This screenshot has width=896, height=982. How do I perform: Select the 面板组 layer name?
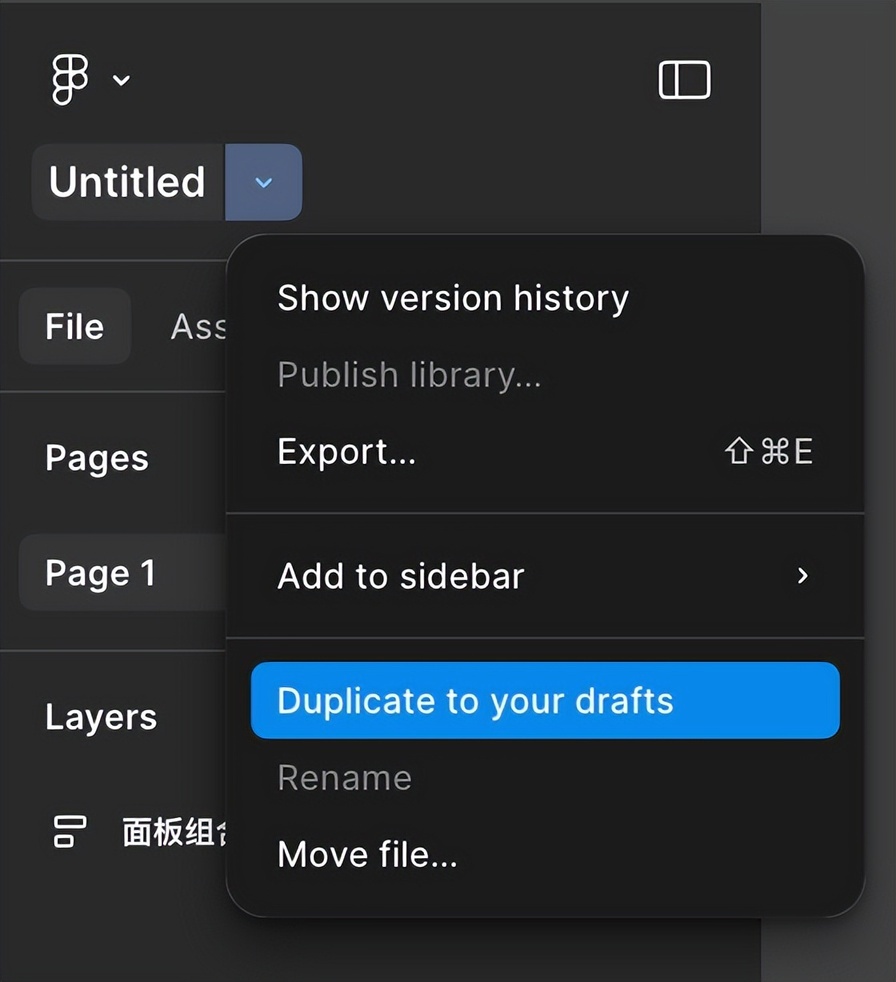tap(172, 832)
